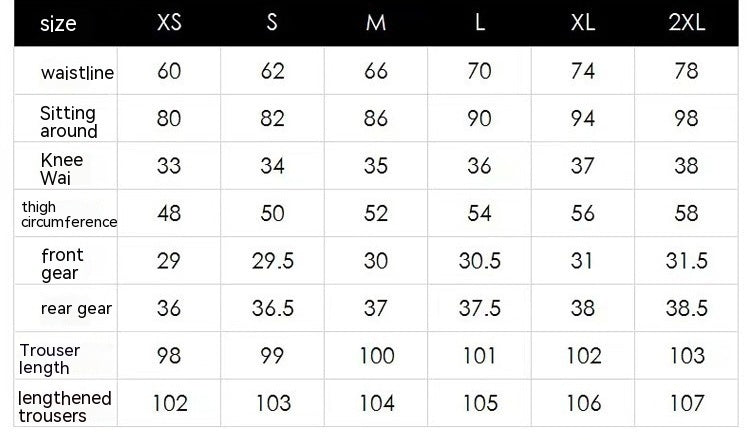This screenshot has height=440, width=750.
Task: Click the M size column header
Action: coord(376,24)
